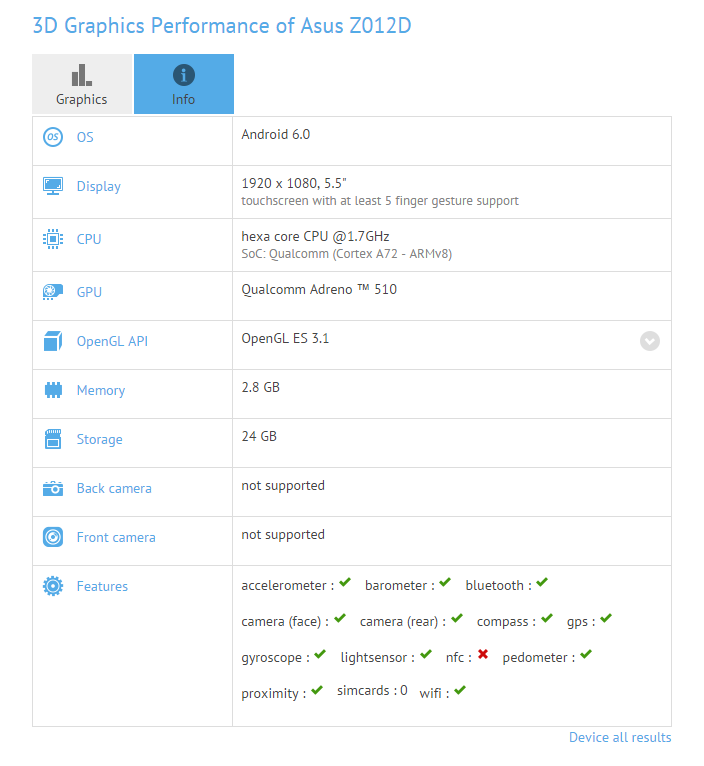Click the OpenGL API cube icon

point(53,341)
